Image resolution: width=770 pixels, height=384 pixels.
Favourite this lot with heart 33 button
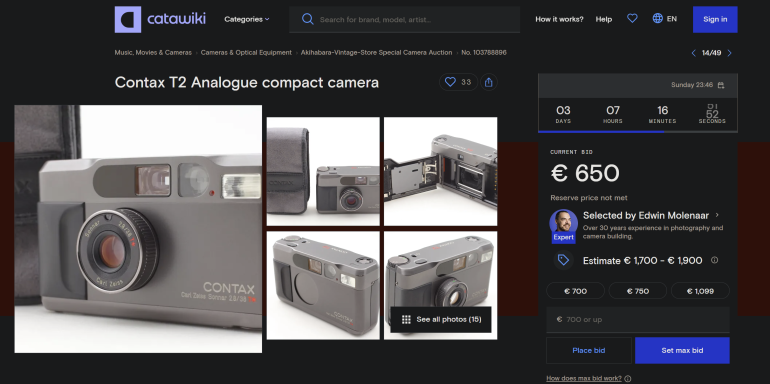pos(458,82)
